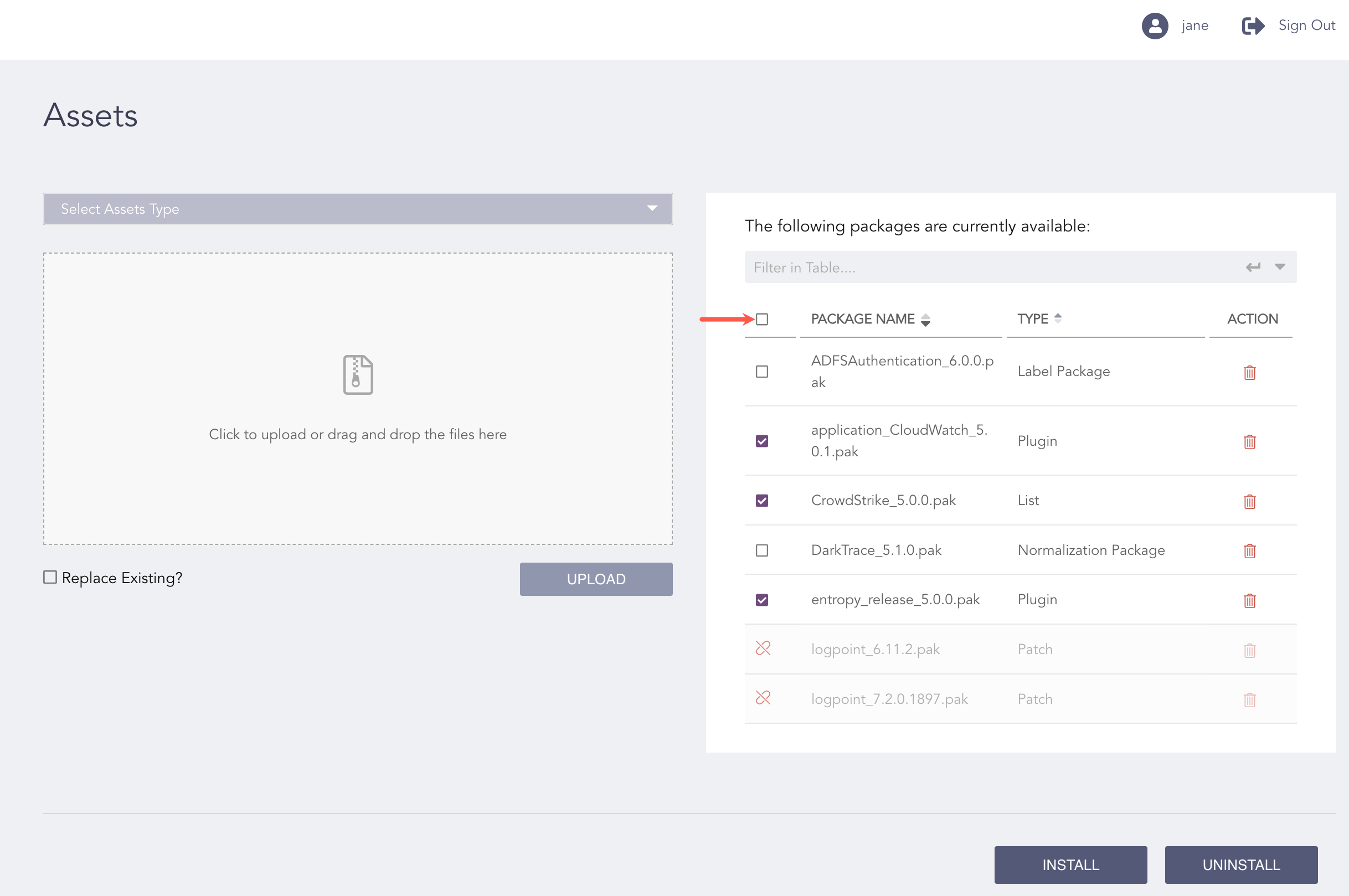The height and width of the screenshot is (896, 1349).
Task: Click trash icon for application_CloudWatch_5.0.1.pak
Action: click(1249, 442)
